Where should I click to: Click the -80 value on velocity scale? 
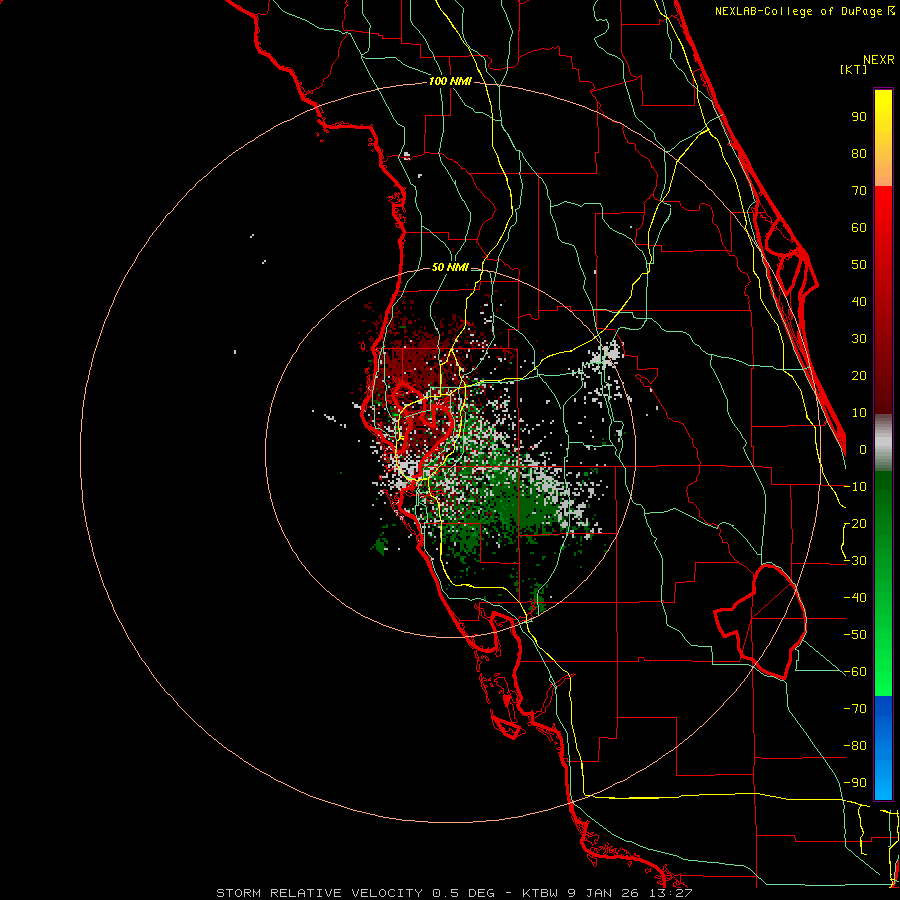point(855,746)
